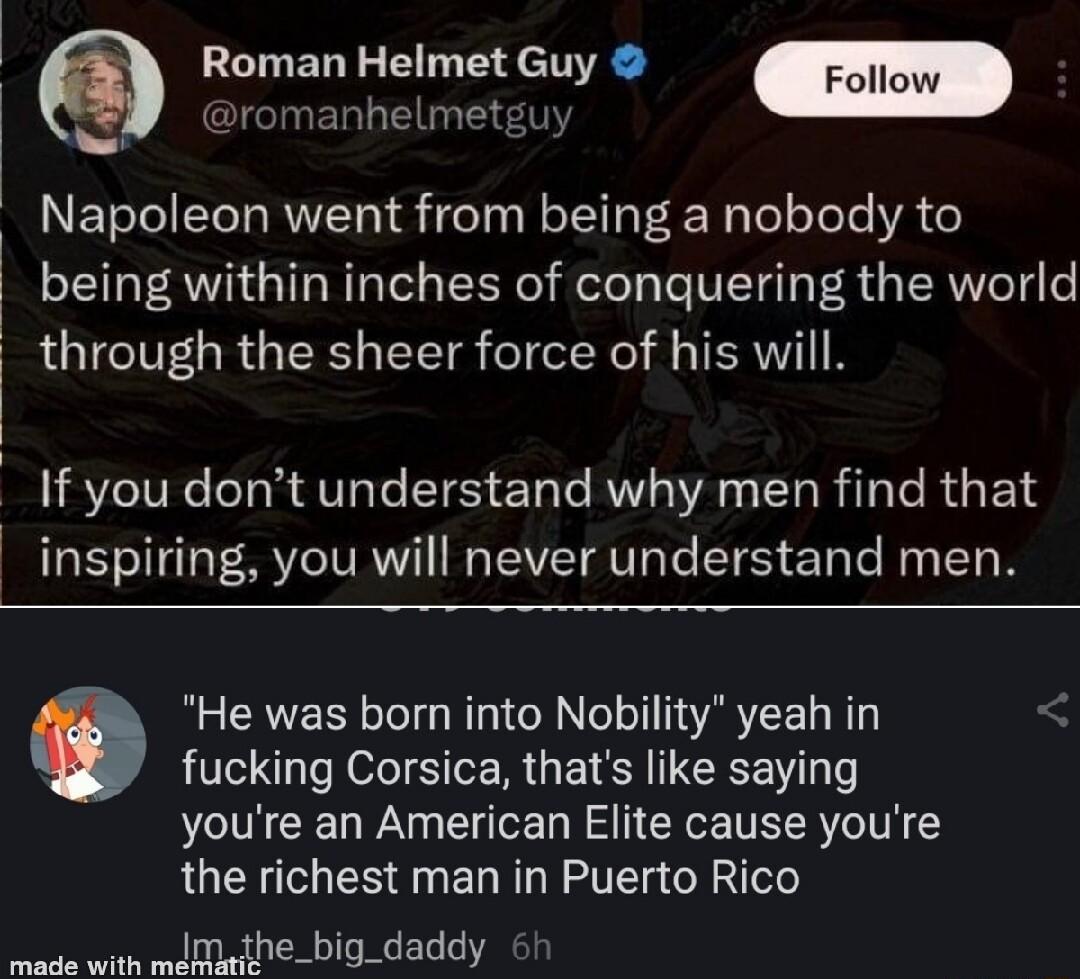Toggle follow state on Roman Helmet Guy
The height and width of the screenshot is (979, 1080).
(881, 79)
